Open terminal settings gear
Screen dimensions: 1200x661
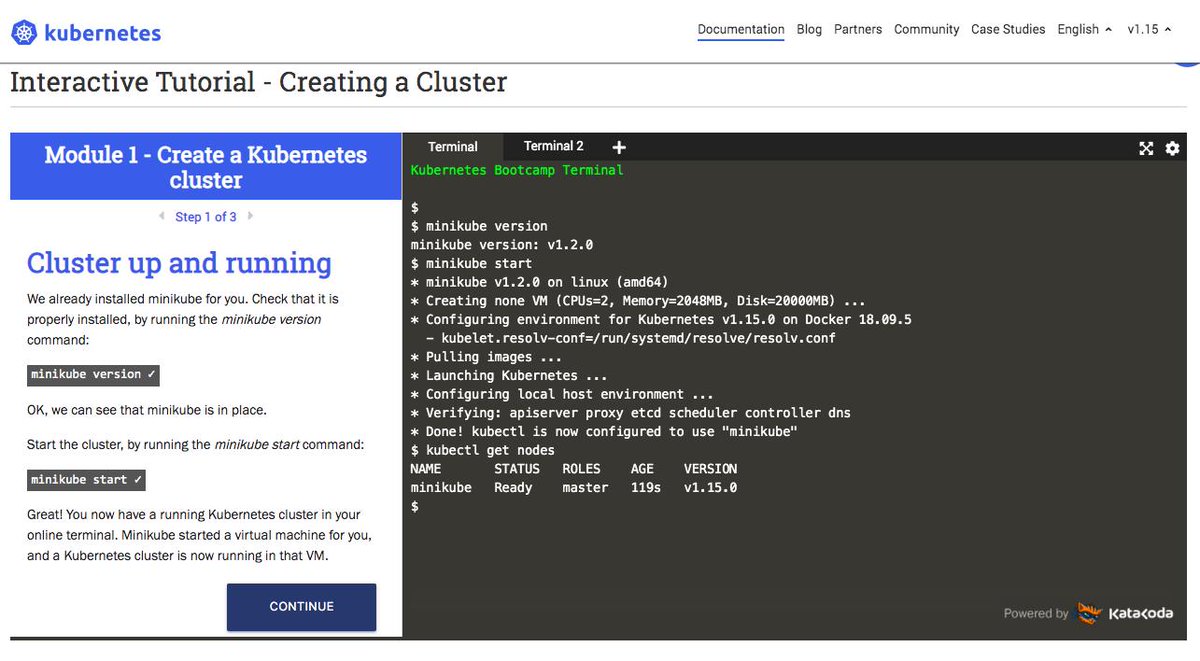(x=1172, y=148)
